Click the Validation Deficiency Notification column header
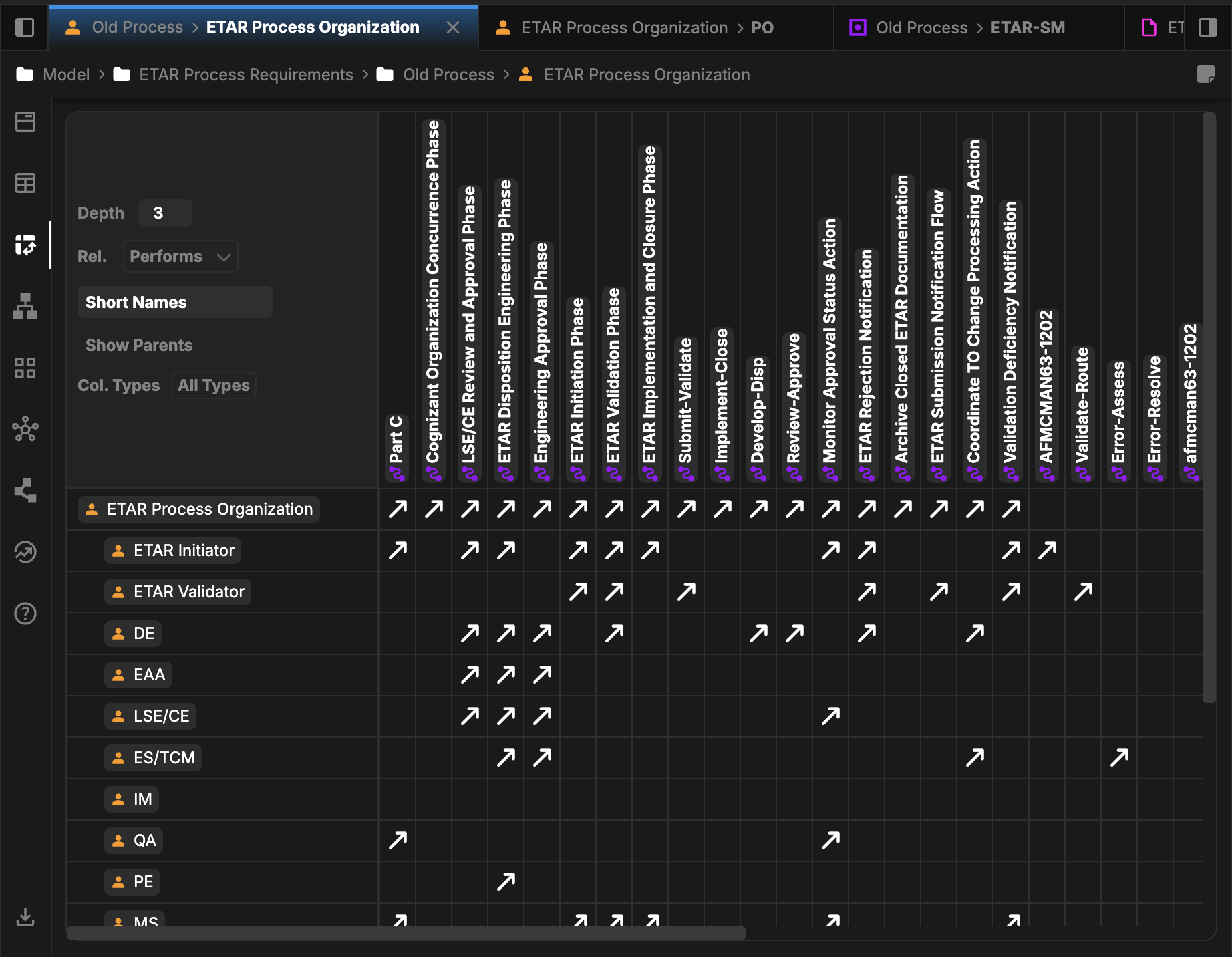The height and width of the screenshot is (957, 1232). (x=1011, y=341)
